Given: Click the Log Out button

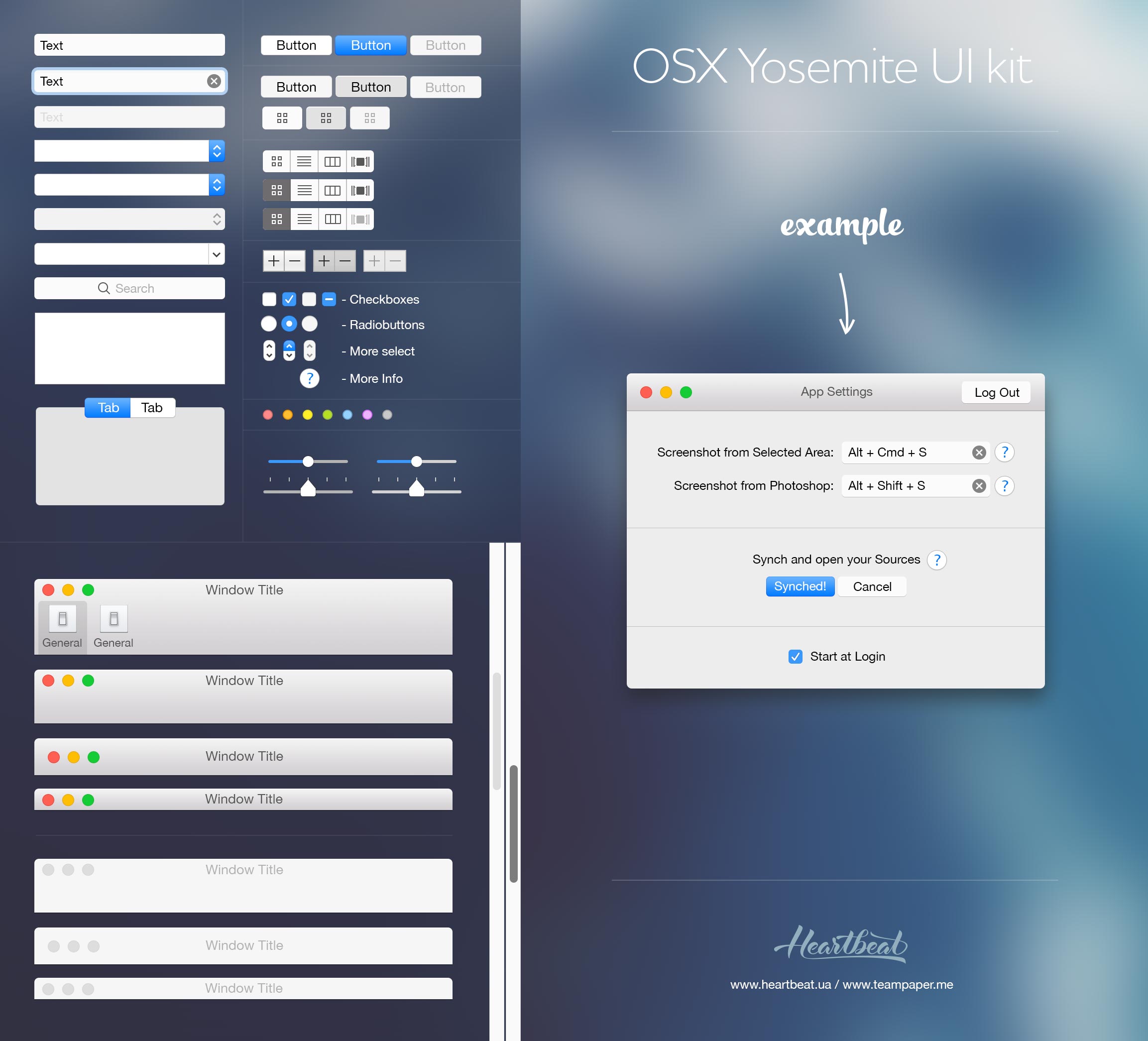Looking at the screenshot, I should (x=996, y=392).
